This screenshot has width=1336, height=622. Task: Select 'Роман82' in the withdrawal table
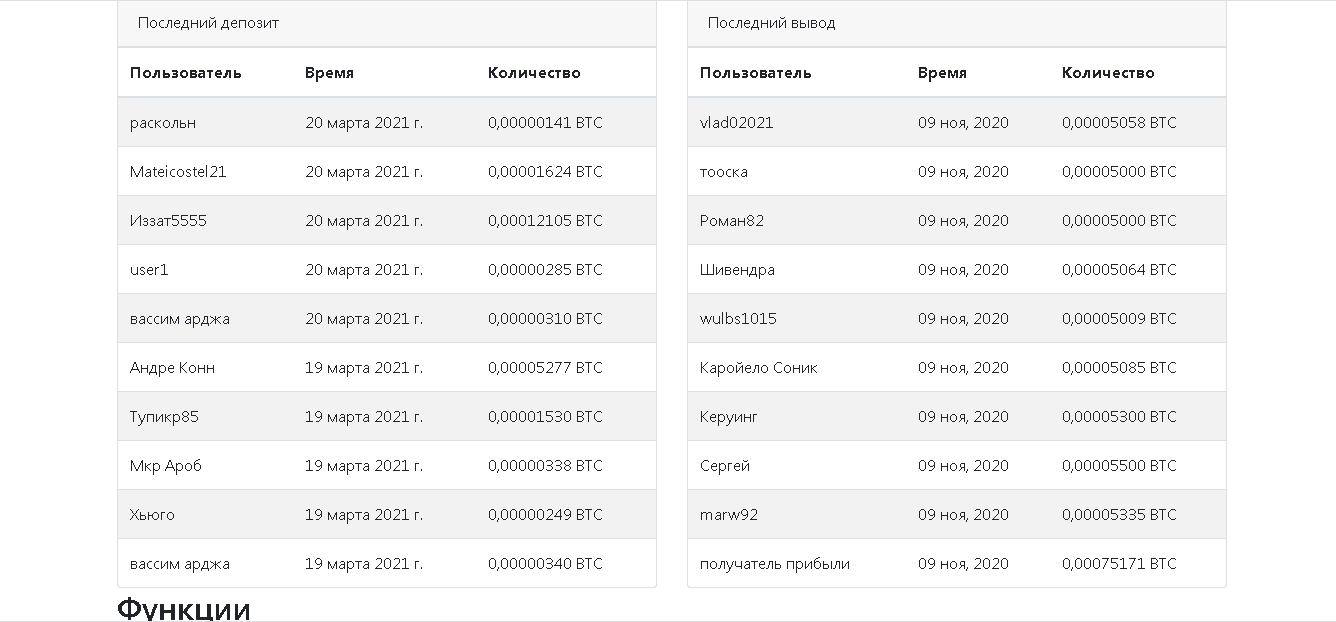[x=732, y=221]
